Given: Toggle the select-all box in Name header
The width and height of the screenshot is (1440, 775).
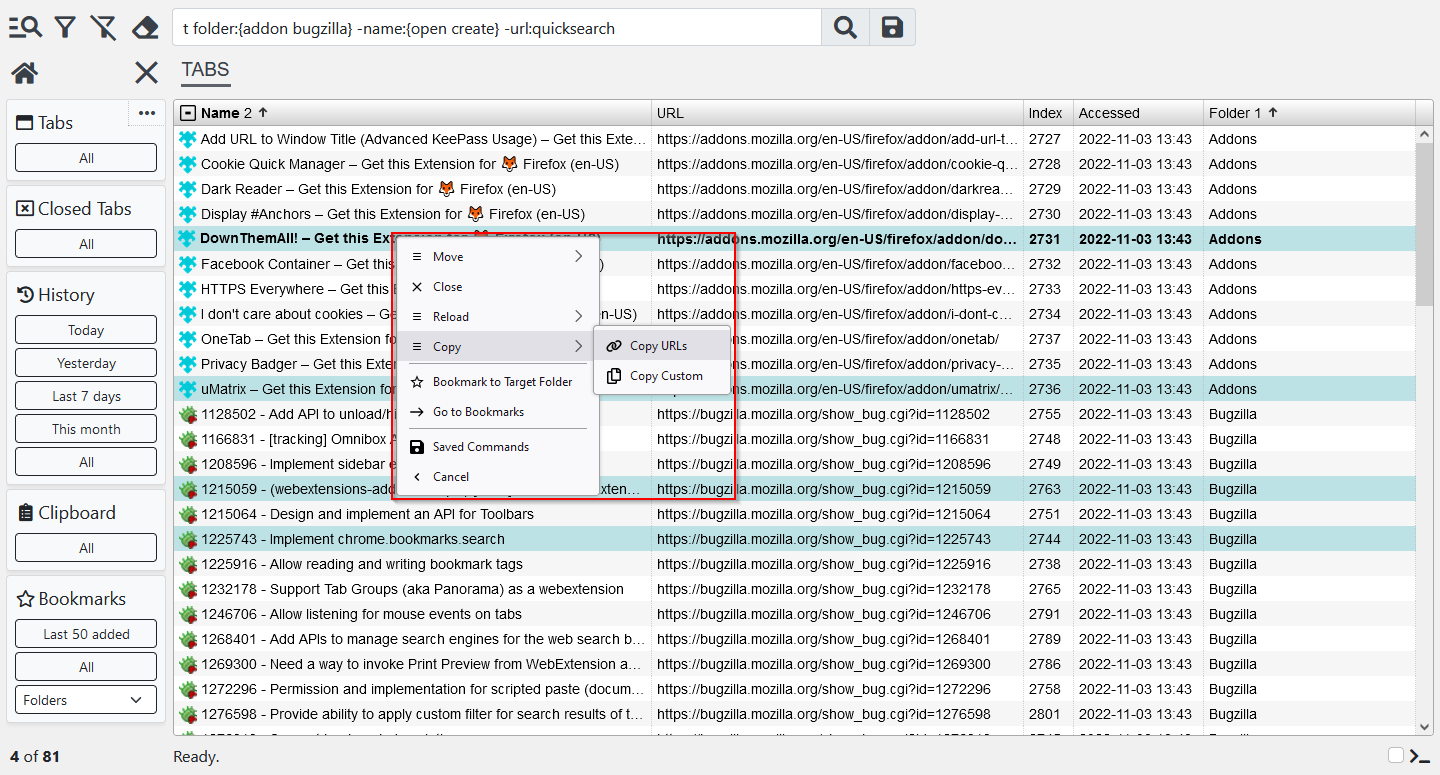Looking at the screenshot, I should pos(187,113).
